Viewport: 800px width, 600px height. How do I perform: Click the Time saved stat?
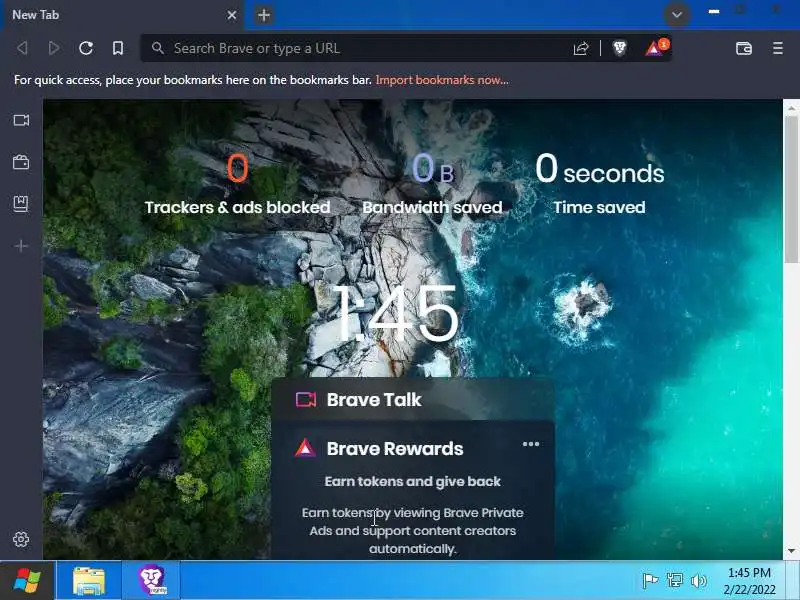tap(599, 184)
